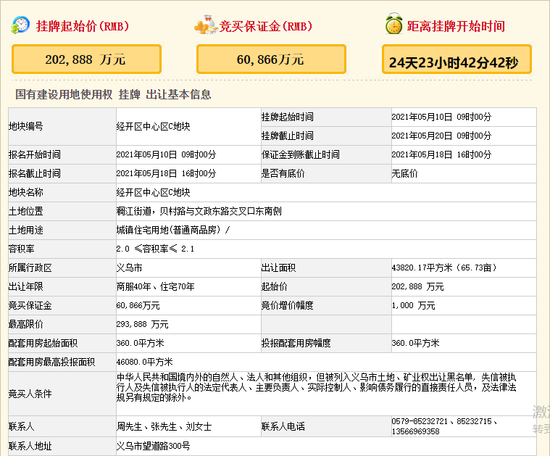The image size is (550, 456).
Task: Click the 距离挂牌开始时间 heading
Action: point(456,26)
